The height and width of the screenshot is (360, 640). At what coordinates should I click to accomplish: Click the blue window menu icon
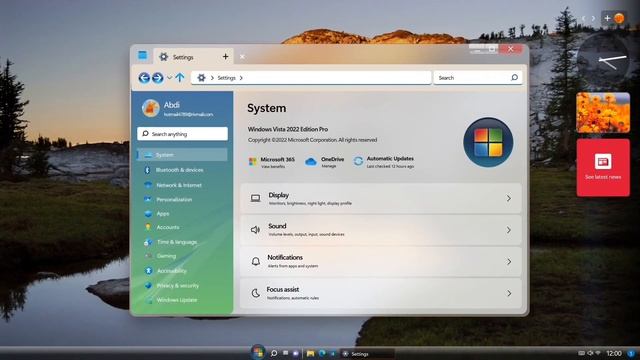(142, 55)
